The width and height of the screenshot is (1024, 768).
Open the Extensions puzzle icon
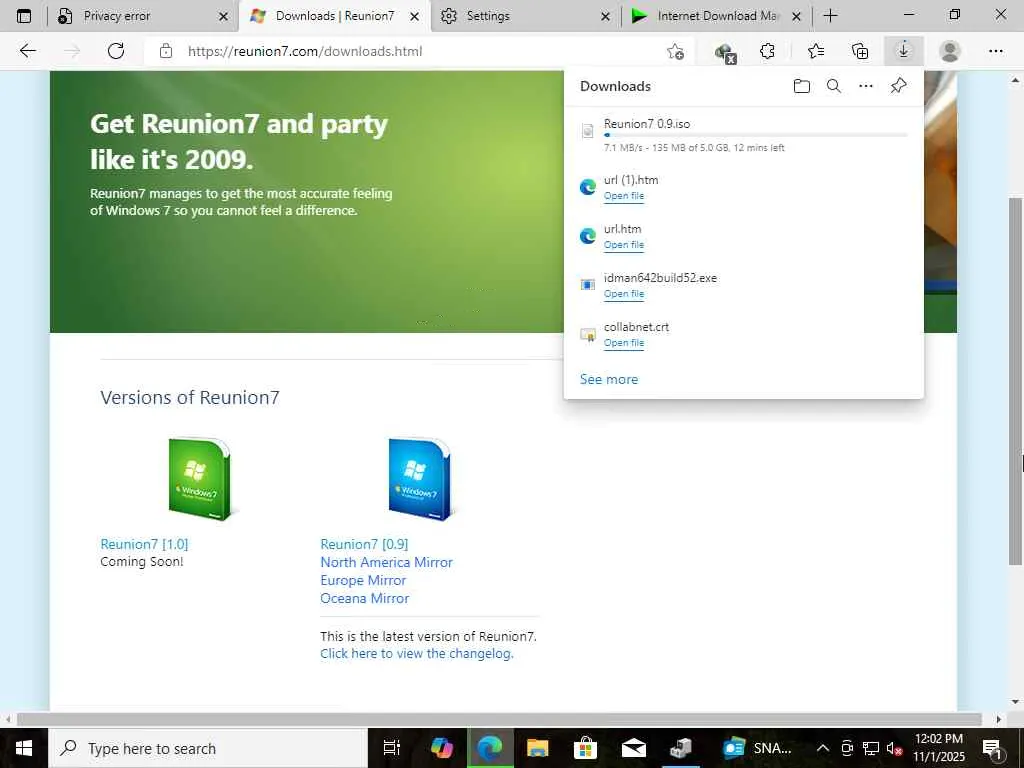pyautogui.click(x=767, y=51)
